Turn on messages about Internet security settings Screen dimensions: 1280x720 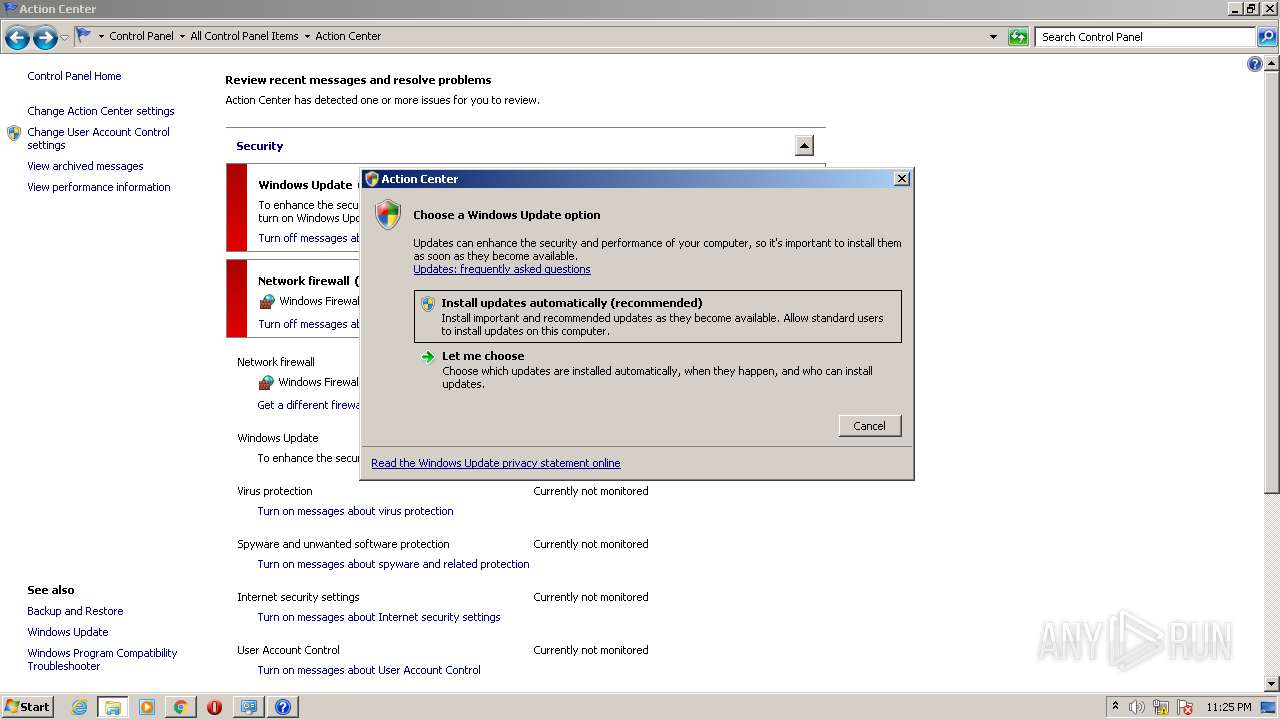pos(379,617)
